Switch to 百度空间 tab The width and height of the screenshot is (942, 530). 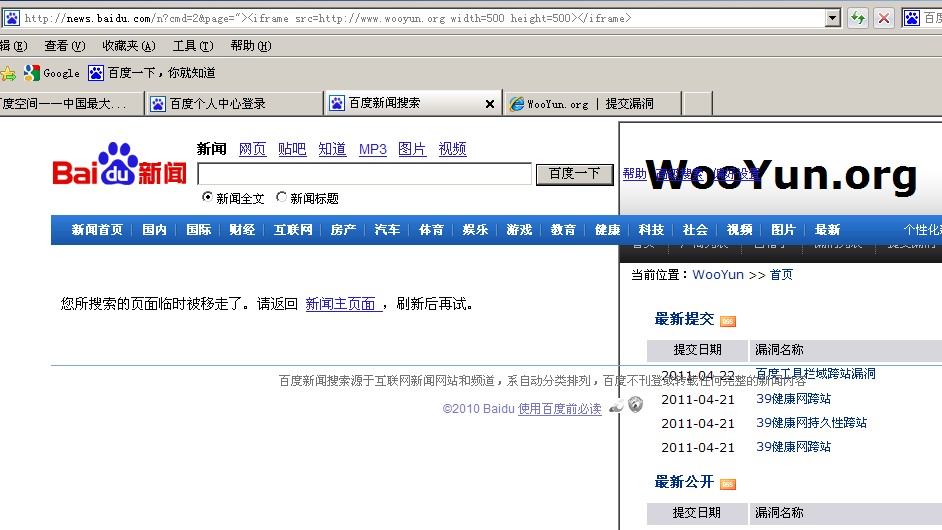pos(71,103)
